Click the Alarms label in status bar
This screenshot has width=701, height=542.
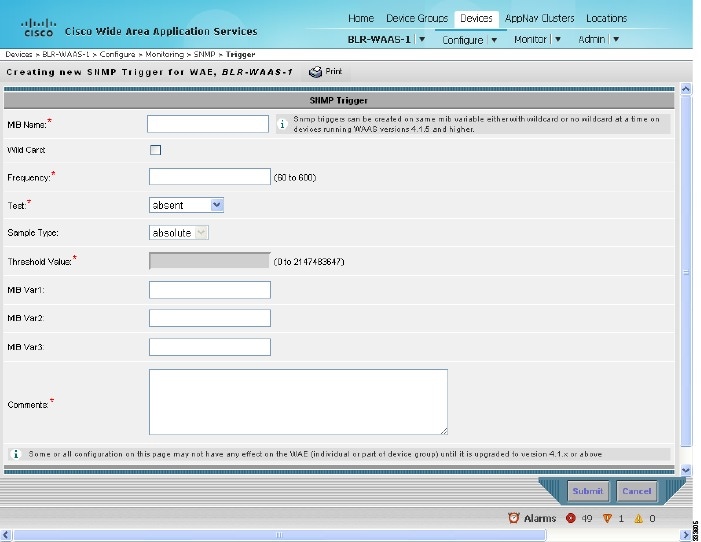(540, 518)
